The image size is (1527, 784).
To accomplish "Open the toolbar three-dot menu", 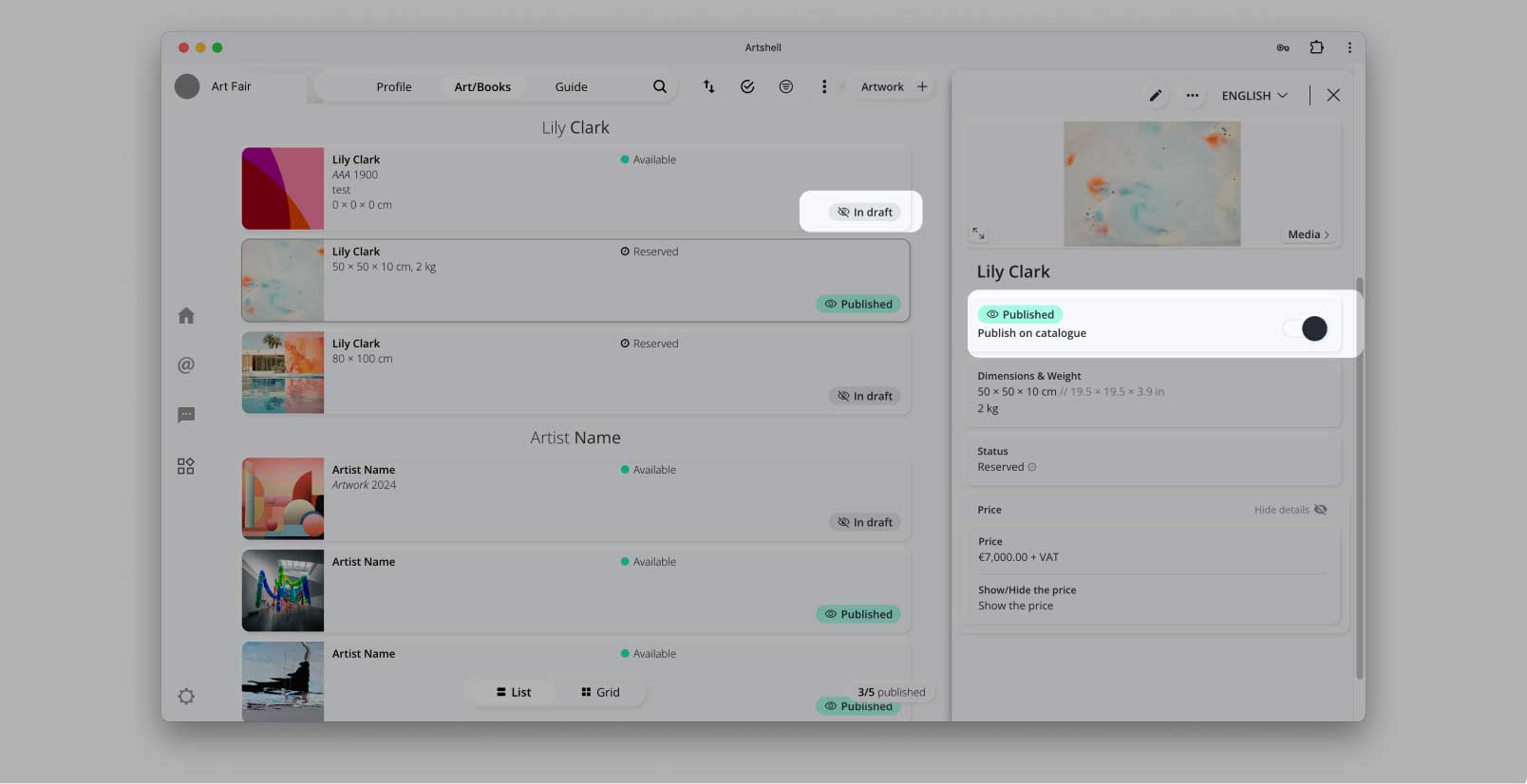I will (824, 86).
